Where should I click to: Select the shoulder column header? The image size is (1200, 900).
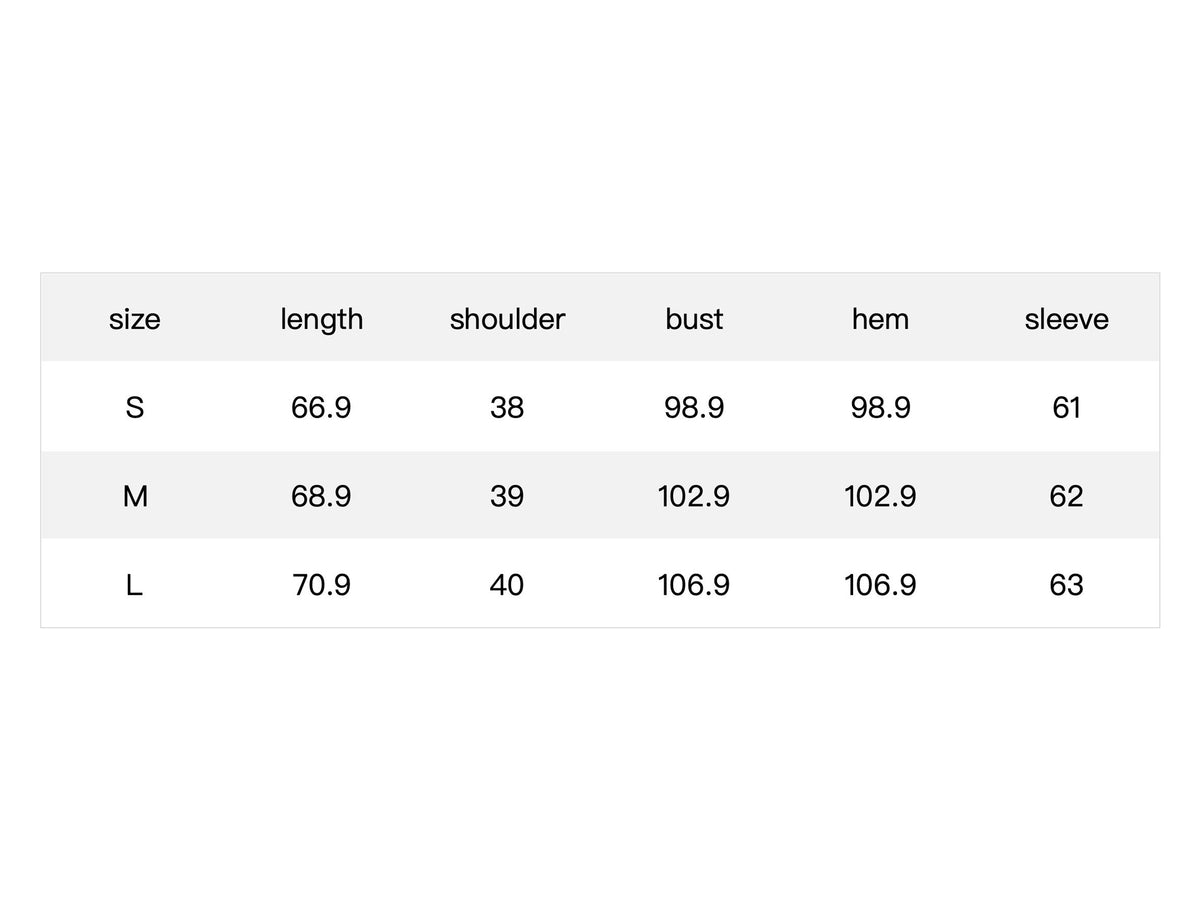tap(507, 319)
